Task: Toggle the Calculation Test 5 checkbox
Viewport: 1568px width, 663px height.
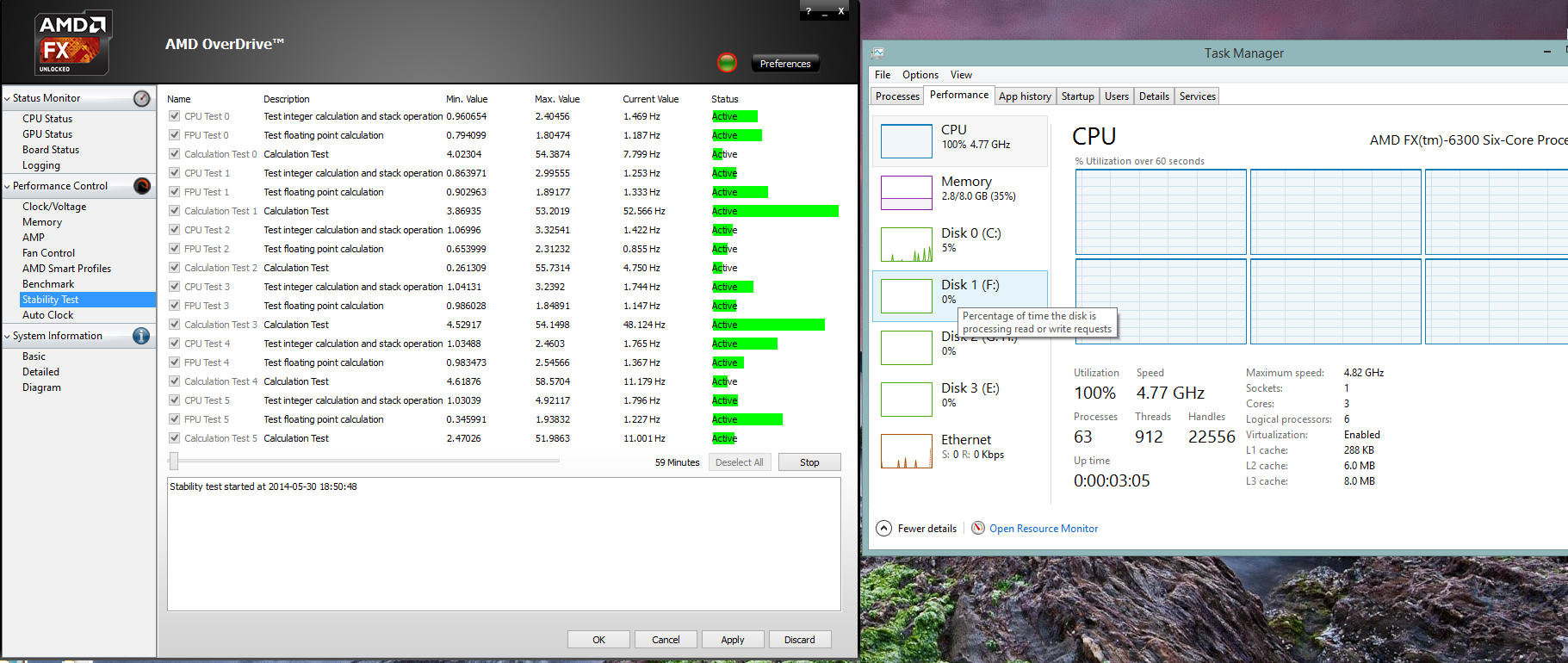Action: coord(174,438)
